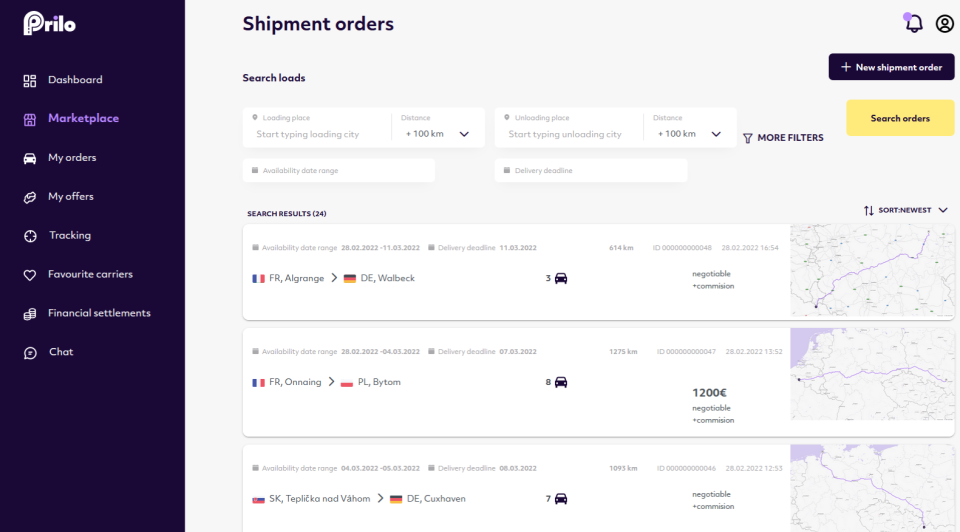
Task: Expand unloading place distance dropdown
Action: click(716, 134)
